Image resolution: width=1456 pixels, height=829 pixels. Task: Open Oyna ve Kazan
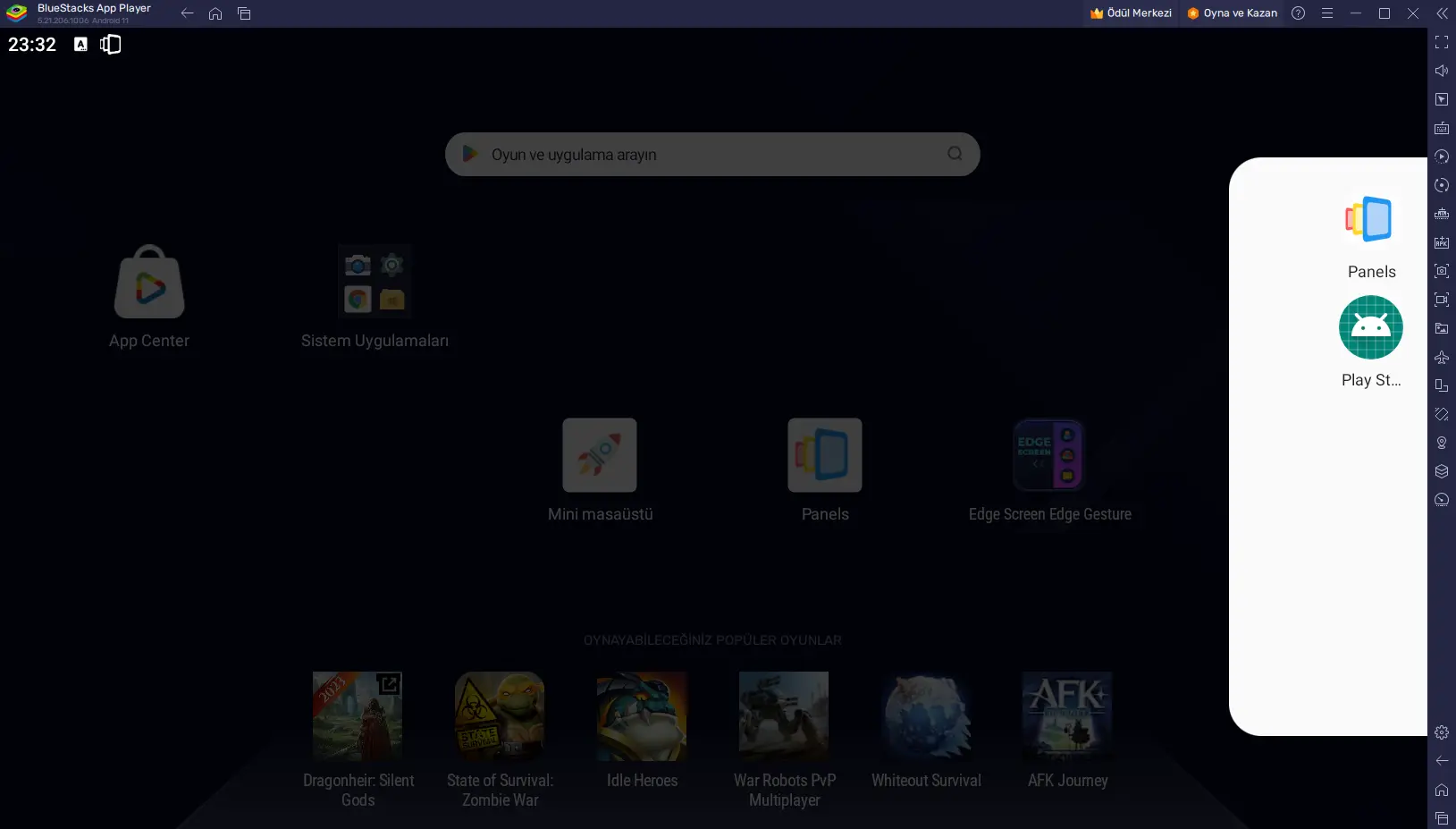pos(1232,13)
